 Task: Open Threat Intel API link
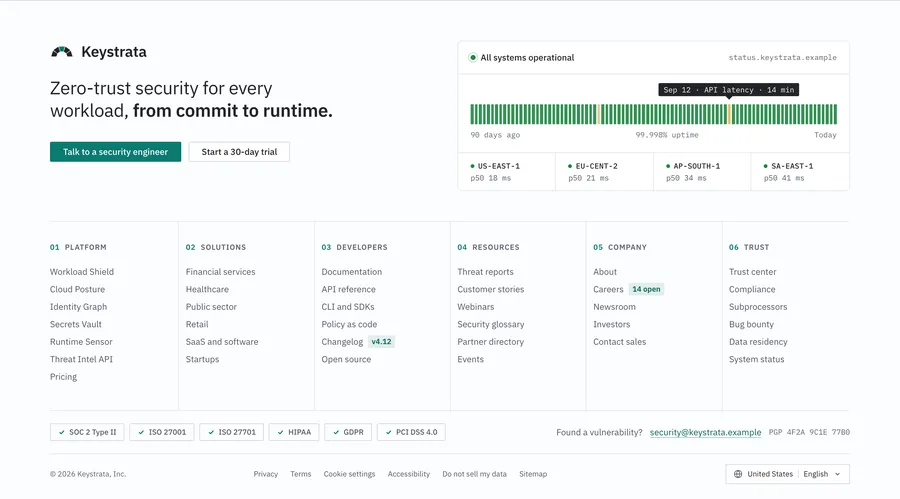point(82,359)
